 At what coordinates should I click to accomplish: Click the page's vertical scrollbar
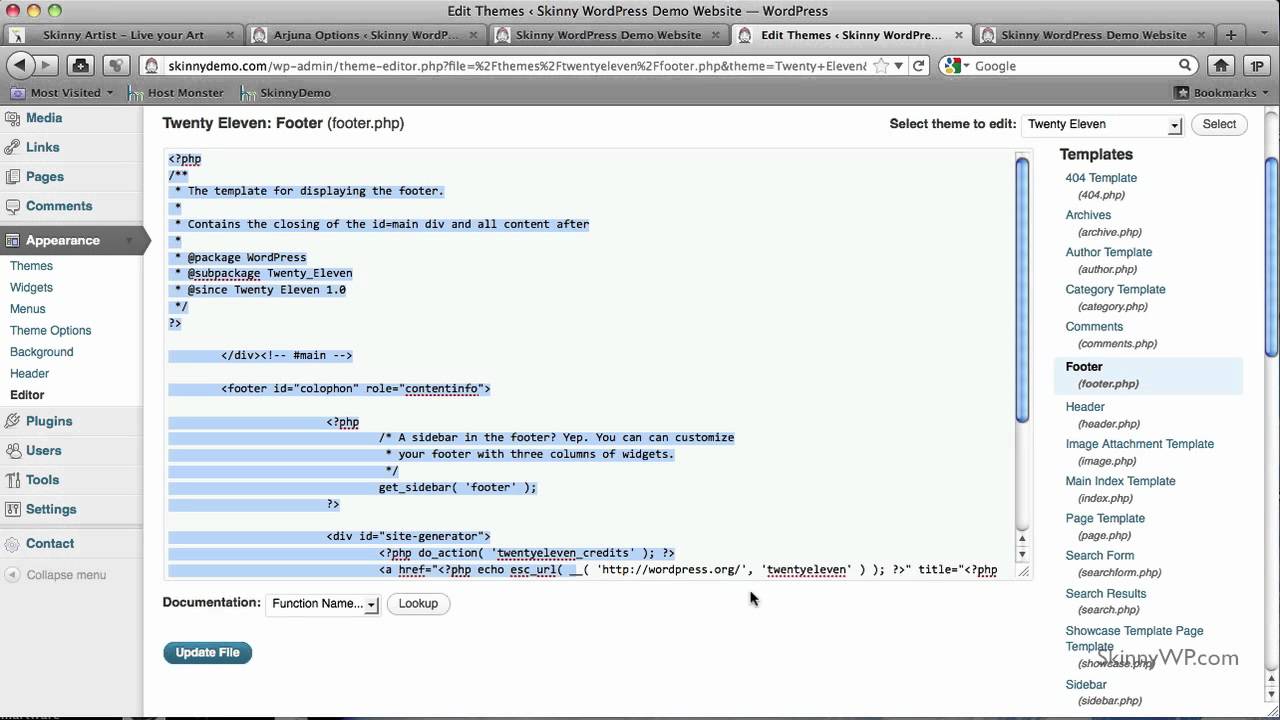1272,255
